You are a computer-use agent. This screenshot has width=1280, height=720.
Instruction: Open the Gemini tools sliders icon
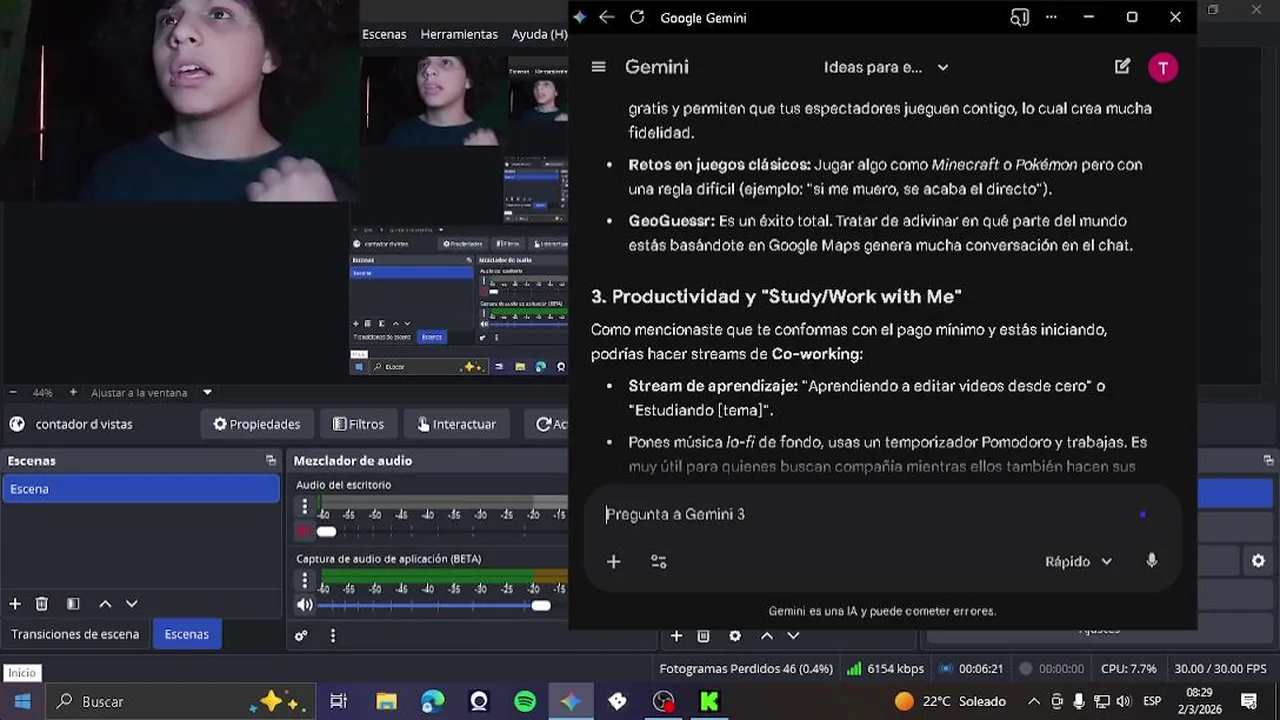pos(658,562)
